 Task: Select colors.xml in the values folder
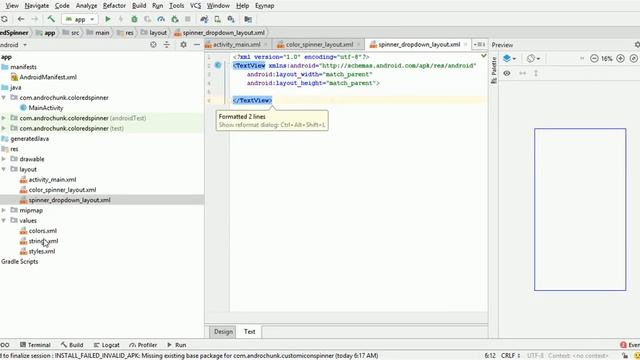coord(42,231)
